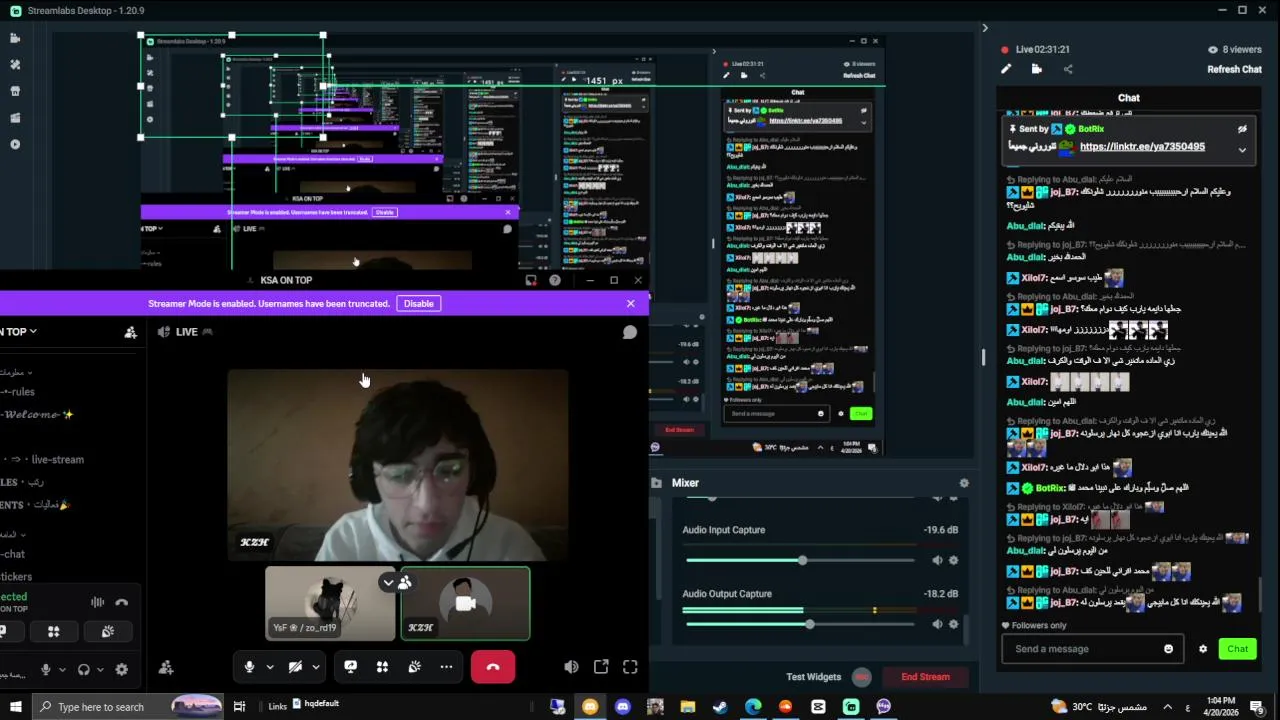Open Windows Start menu

(15, 706)
